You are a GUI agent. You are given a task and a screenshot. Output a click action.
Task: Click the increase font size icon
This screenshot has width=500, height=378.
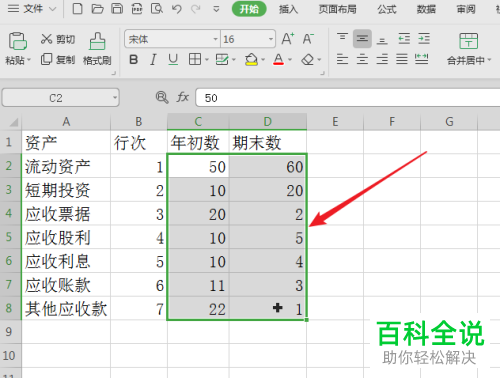pyautogui.click(x=288, y=39)
